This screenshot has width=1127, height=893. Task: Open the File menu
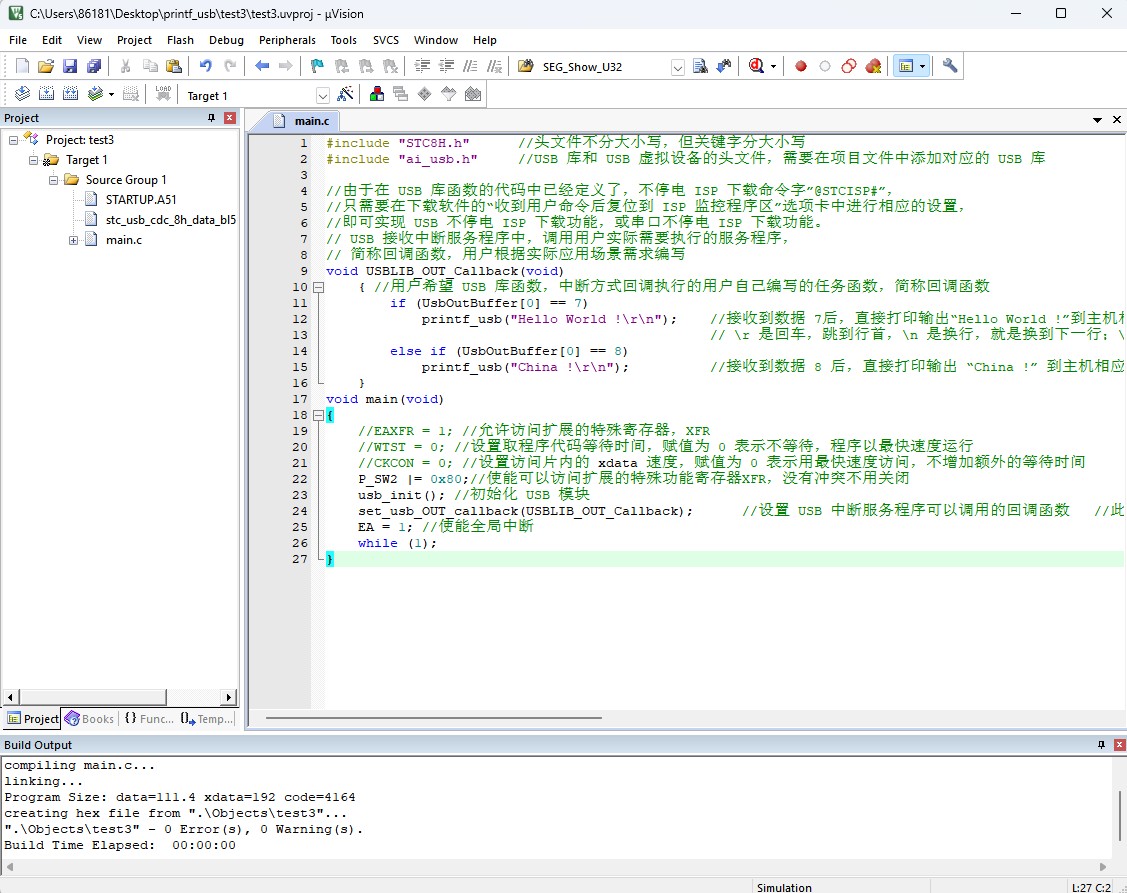pyautogui.click(x=18, y=40)
